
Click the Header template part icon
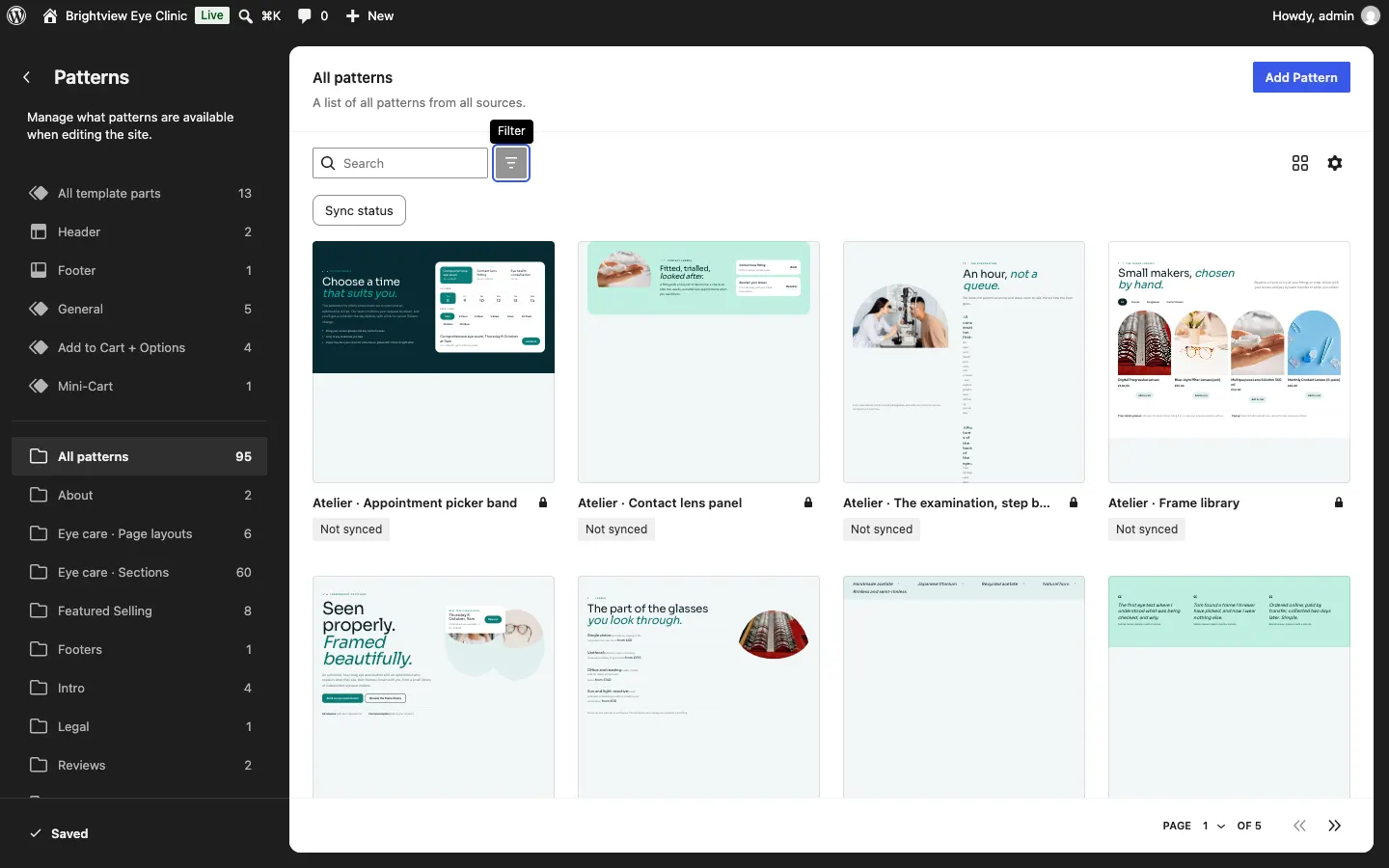tap(39, 231)
